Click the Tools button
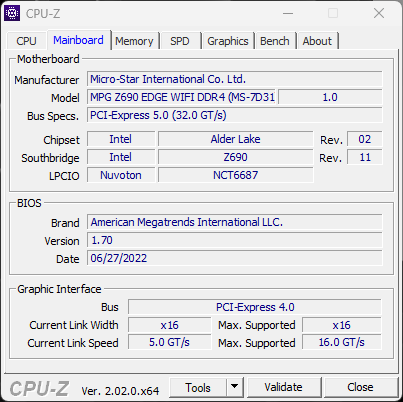This screenshot has width=403, height=402. click(198, 387)
